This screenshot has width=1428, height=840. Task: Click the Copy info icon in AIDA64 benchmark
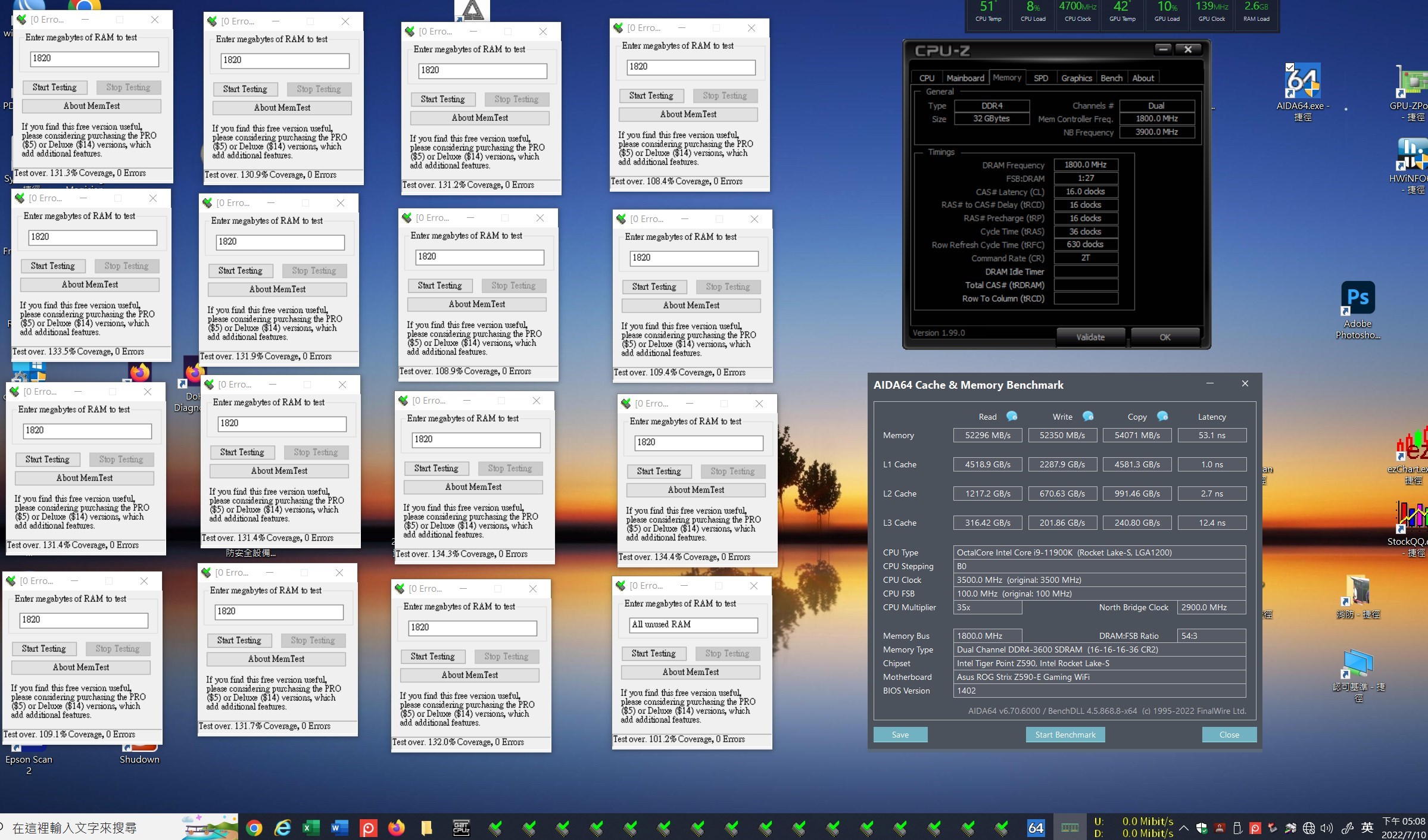pyautogui.click(x=1162, y=416)
